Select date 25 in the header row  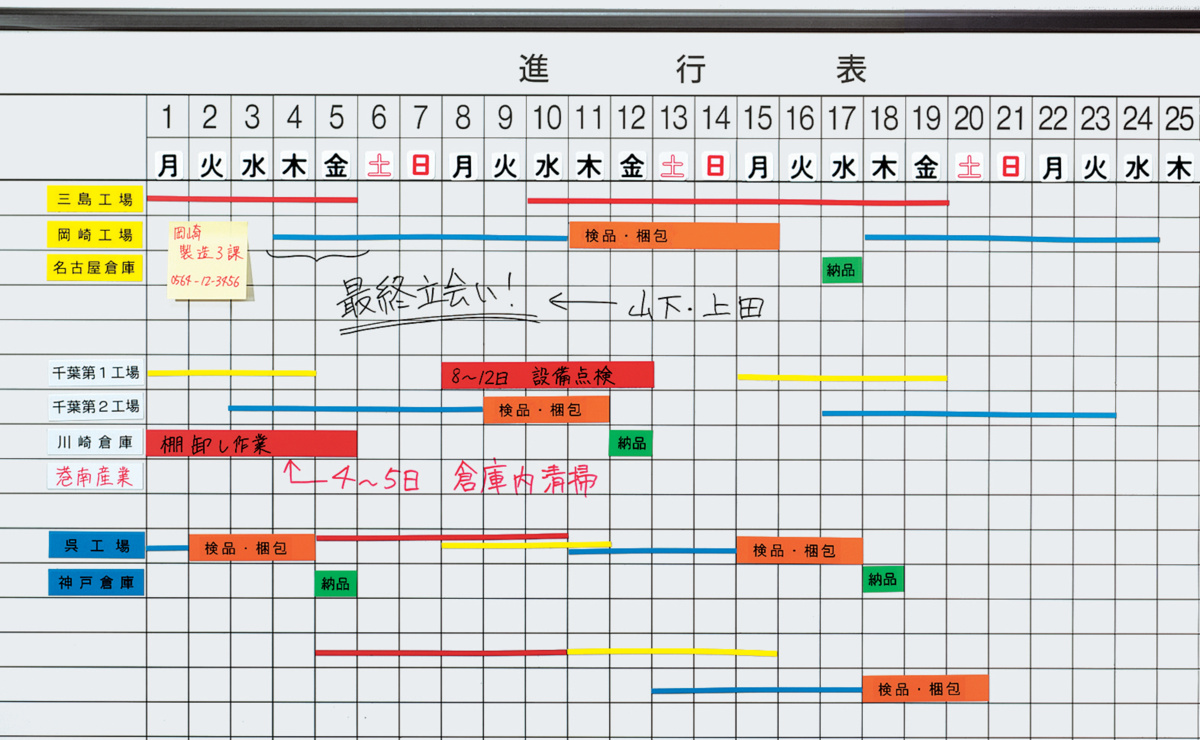[1179, 118]
